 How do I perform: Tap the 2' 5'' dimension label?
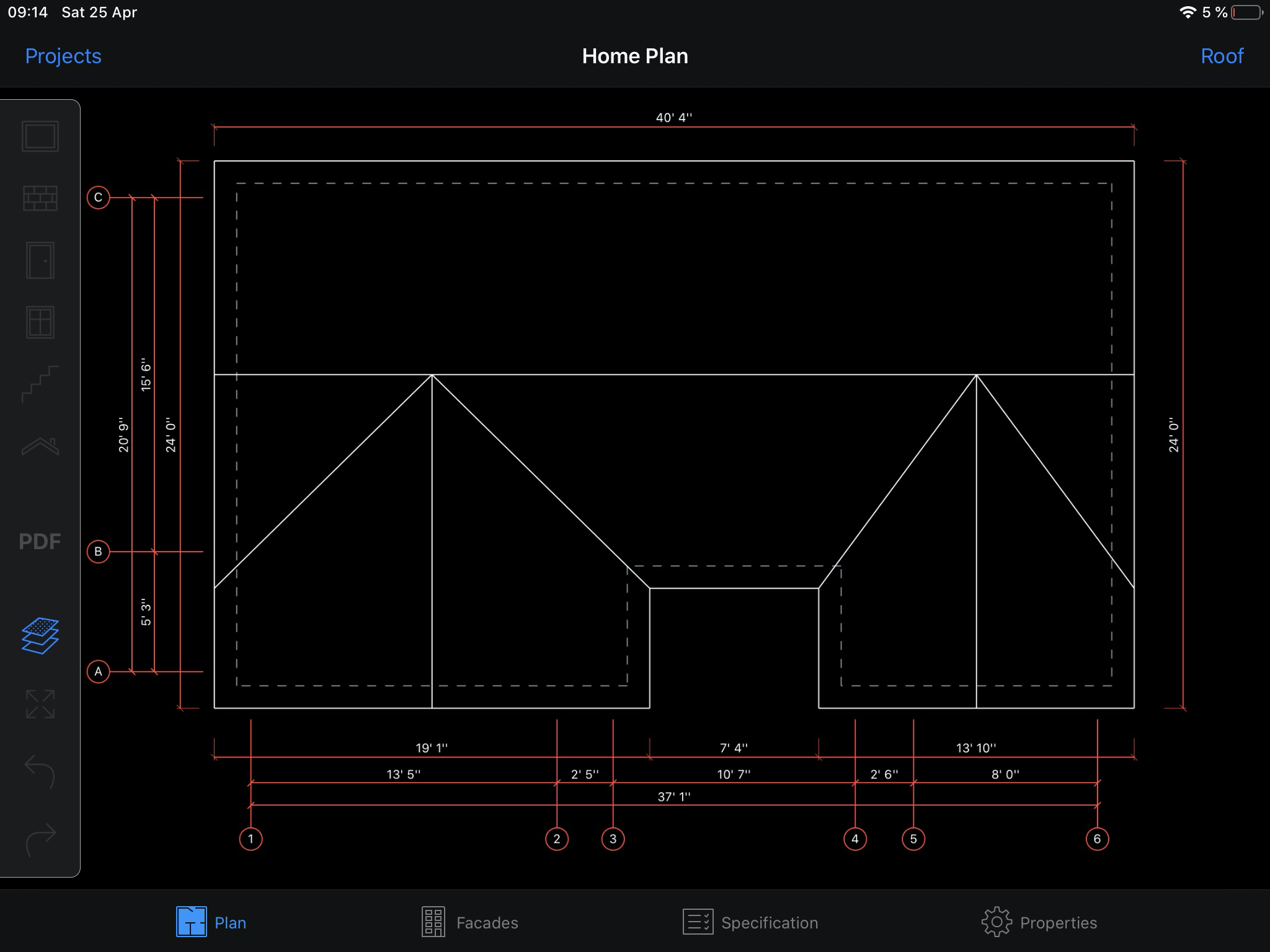click(x=585, y=774)
